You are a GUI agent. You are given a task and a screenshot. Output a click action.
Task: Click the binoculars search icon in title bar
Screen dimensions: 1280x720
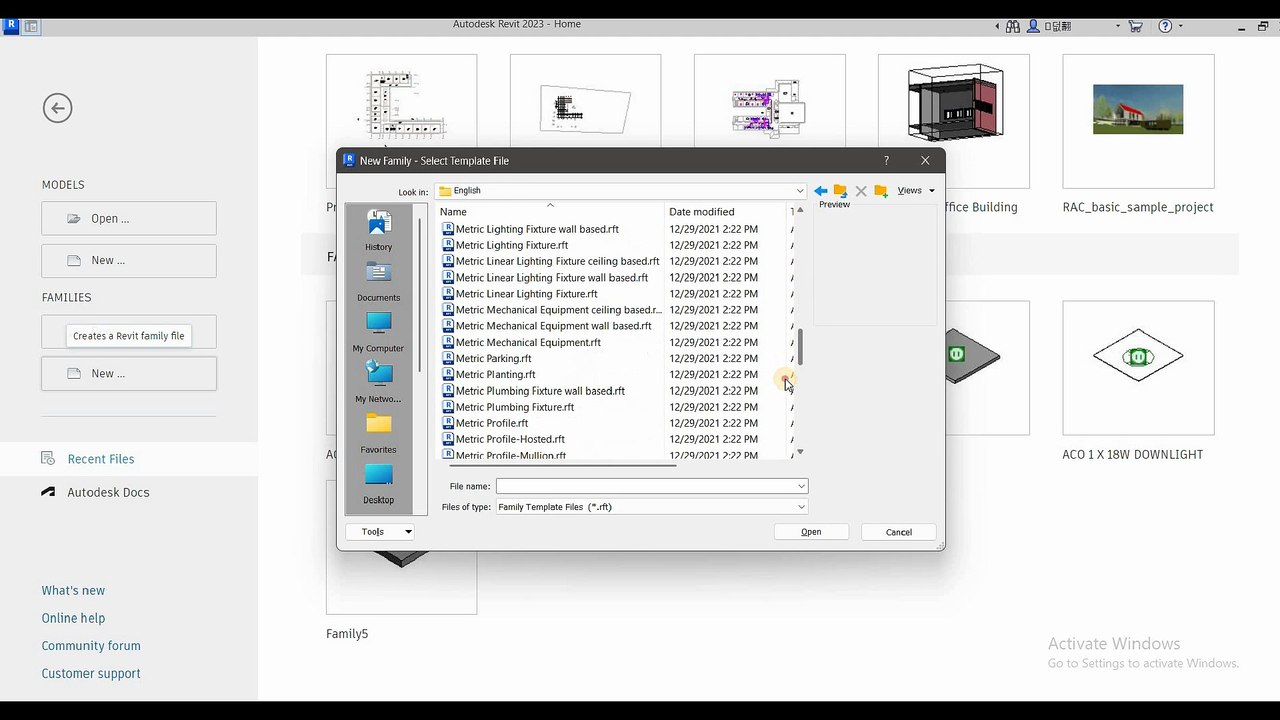pos(1013,27)
